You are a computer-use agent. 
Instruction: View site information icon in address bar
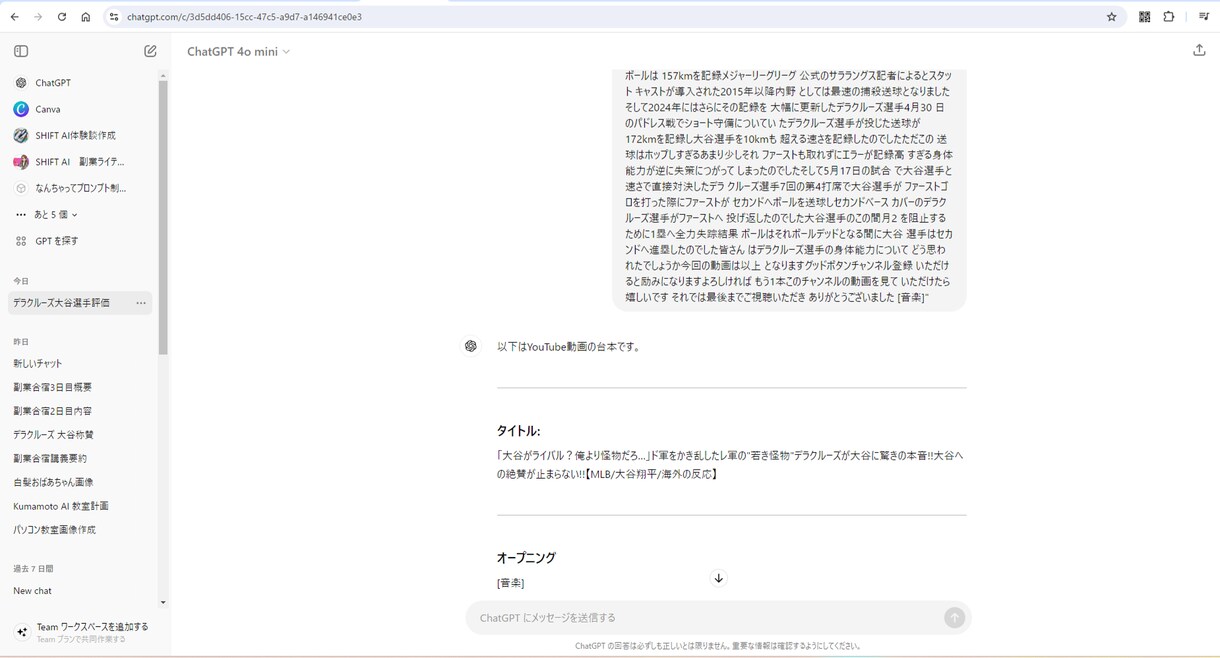[x=114, y=17]
